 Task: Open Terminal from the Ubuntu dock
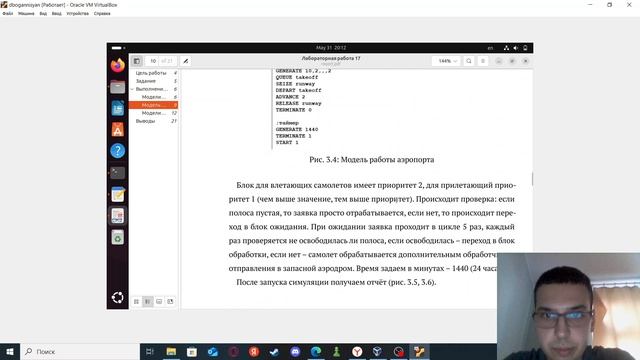click(118, 173)
